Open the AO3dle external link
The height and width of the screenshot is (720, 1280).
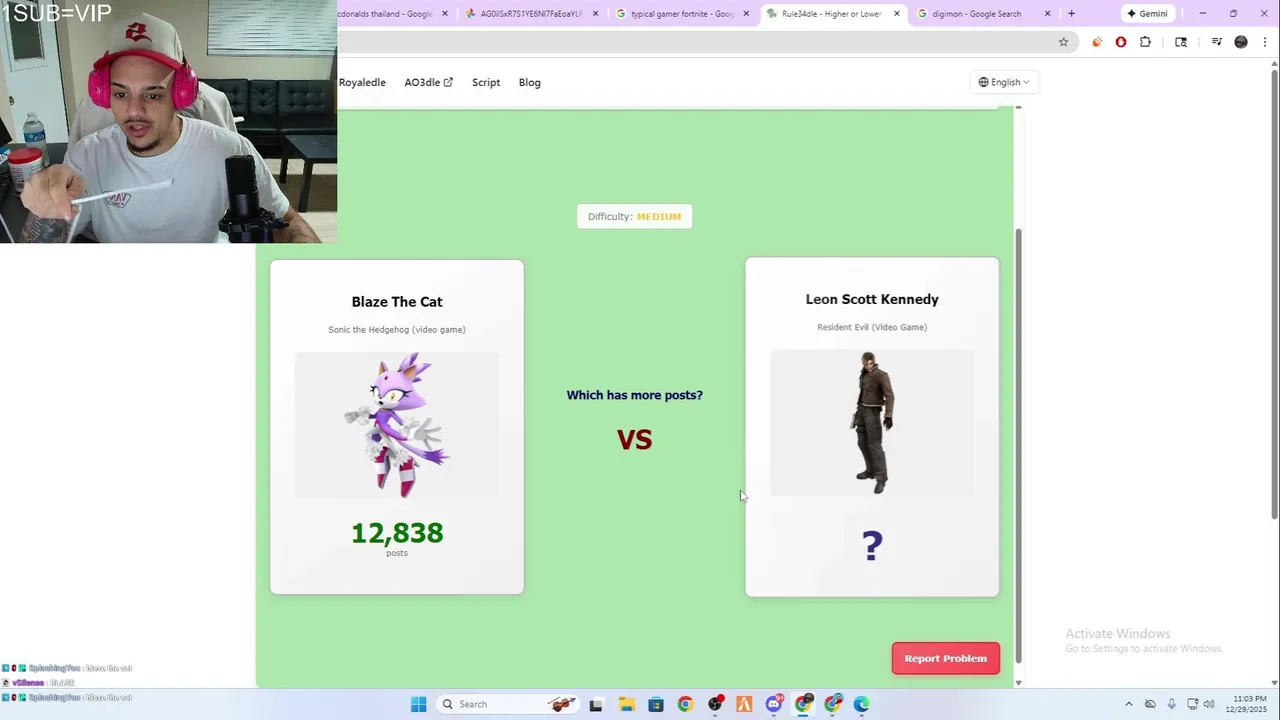click(428, 82)
